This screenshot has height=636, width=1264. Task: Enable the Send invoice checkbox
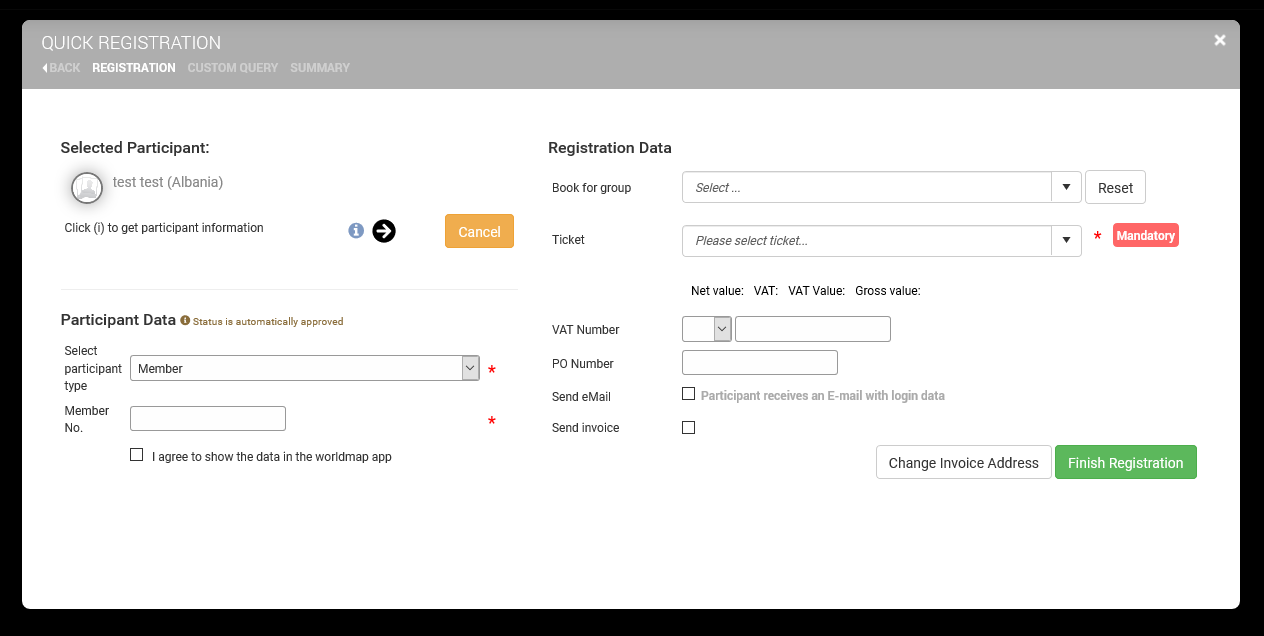pyautogui.click(x=688, y=428)
